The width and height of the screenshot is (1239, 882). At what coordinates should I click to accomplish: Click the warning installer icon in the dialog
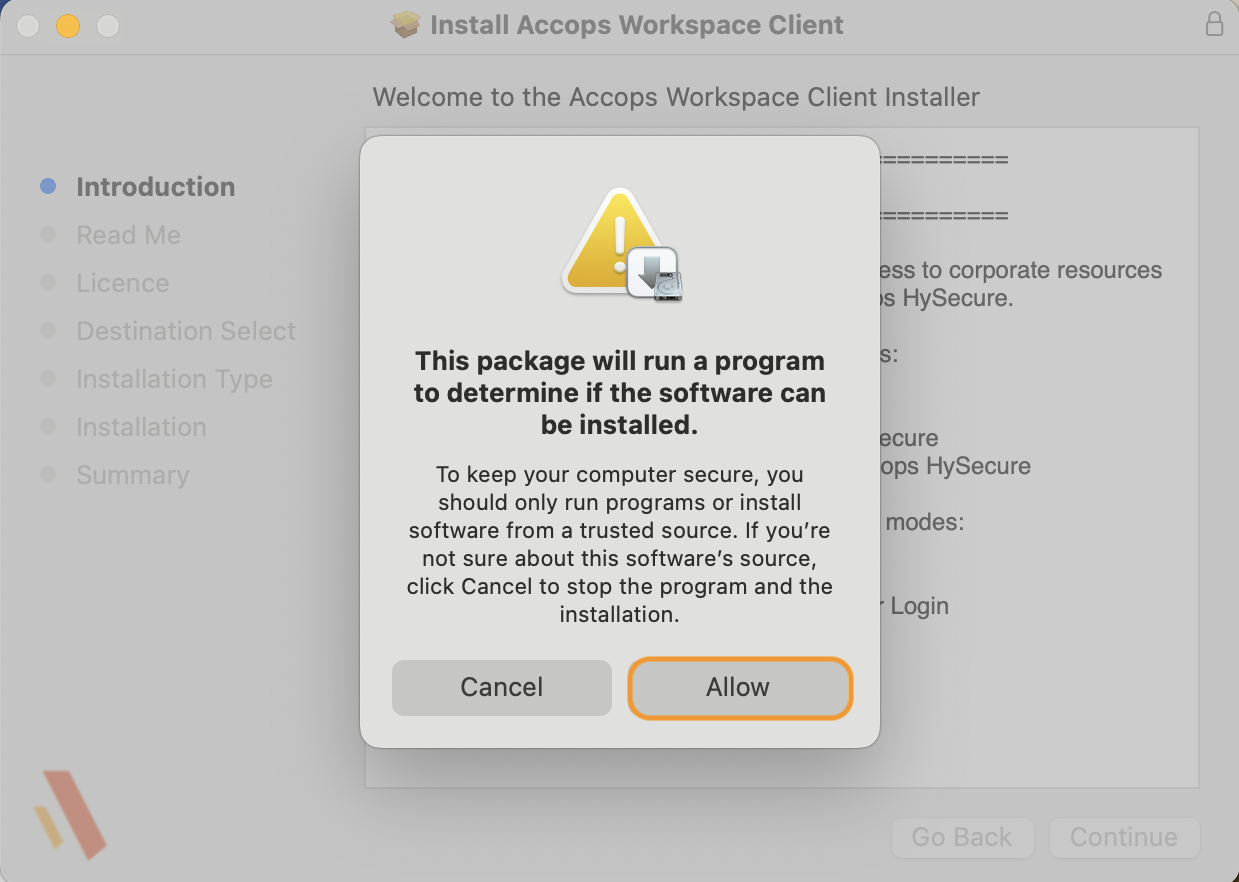pyautogui.click(x=621, y=245)
